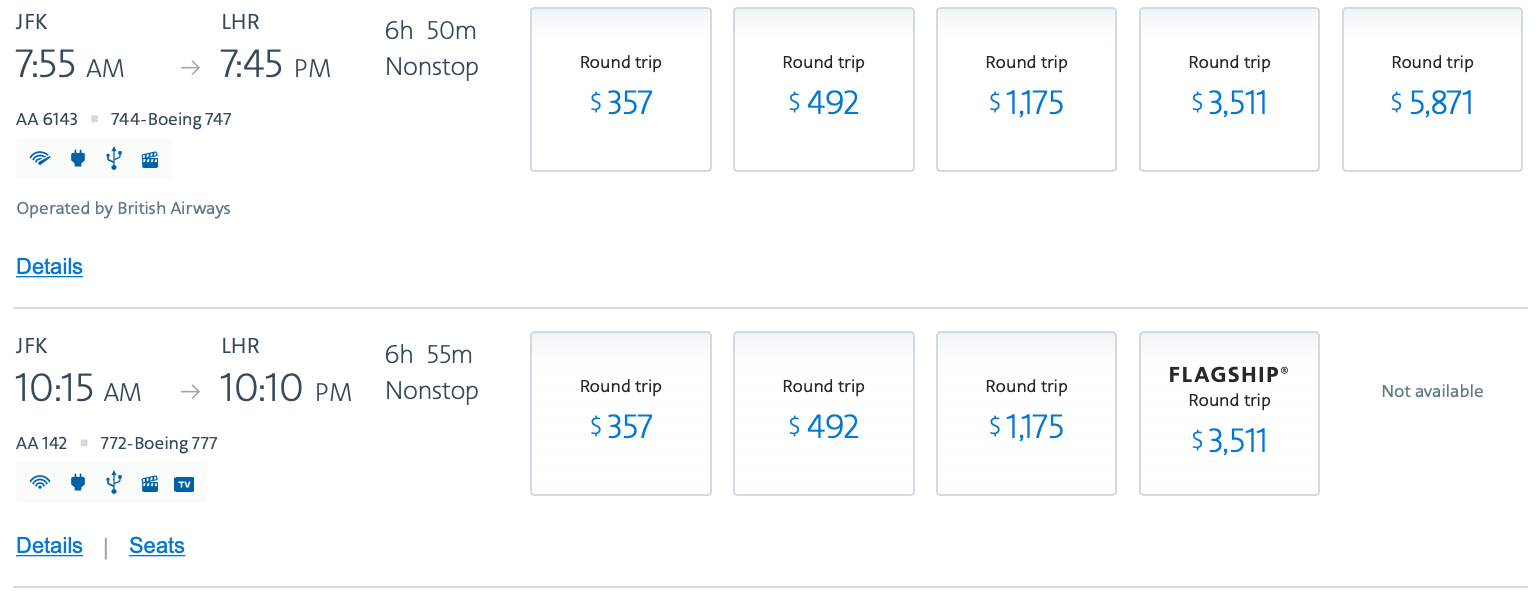Click USB icon on AA 6143 flight
Image resolution: width=1538 pixels, height=596 pixels.
113,158
